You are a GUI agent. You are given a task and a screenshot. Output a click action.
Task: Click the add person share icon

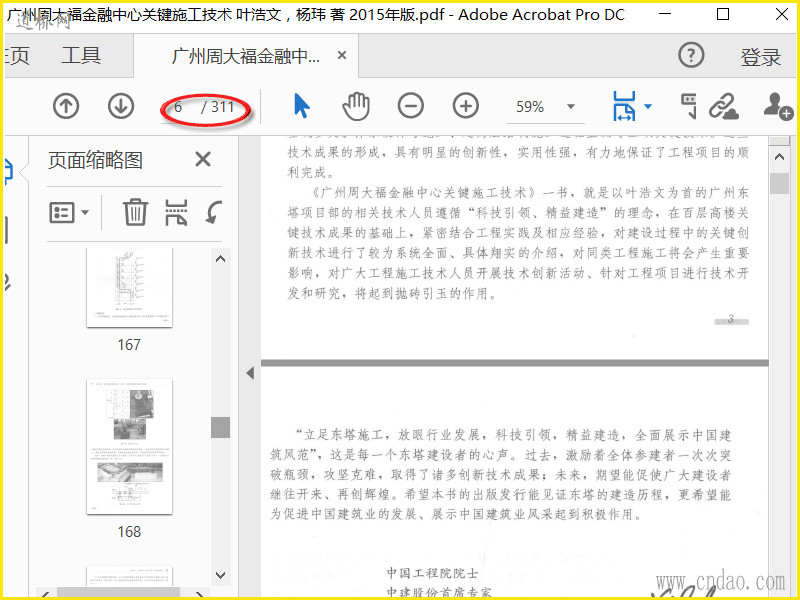(x=778, y=106)
